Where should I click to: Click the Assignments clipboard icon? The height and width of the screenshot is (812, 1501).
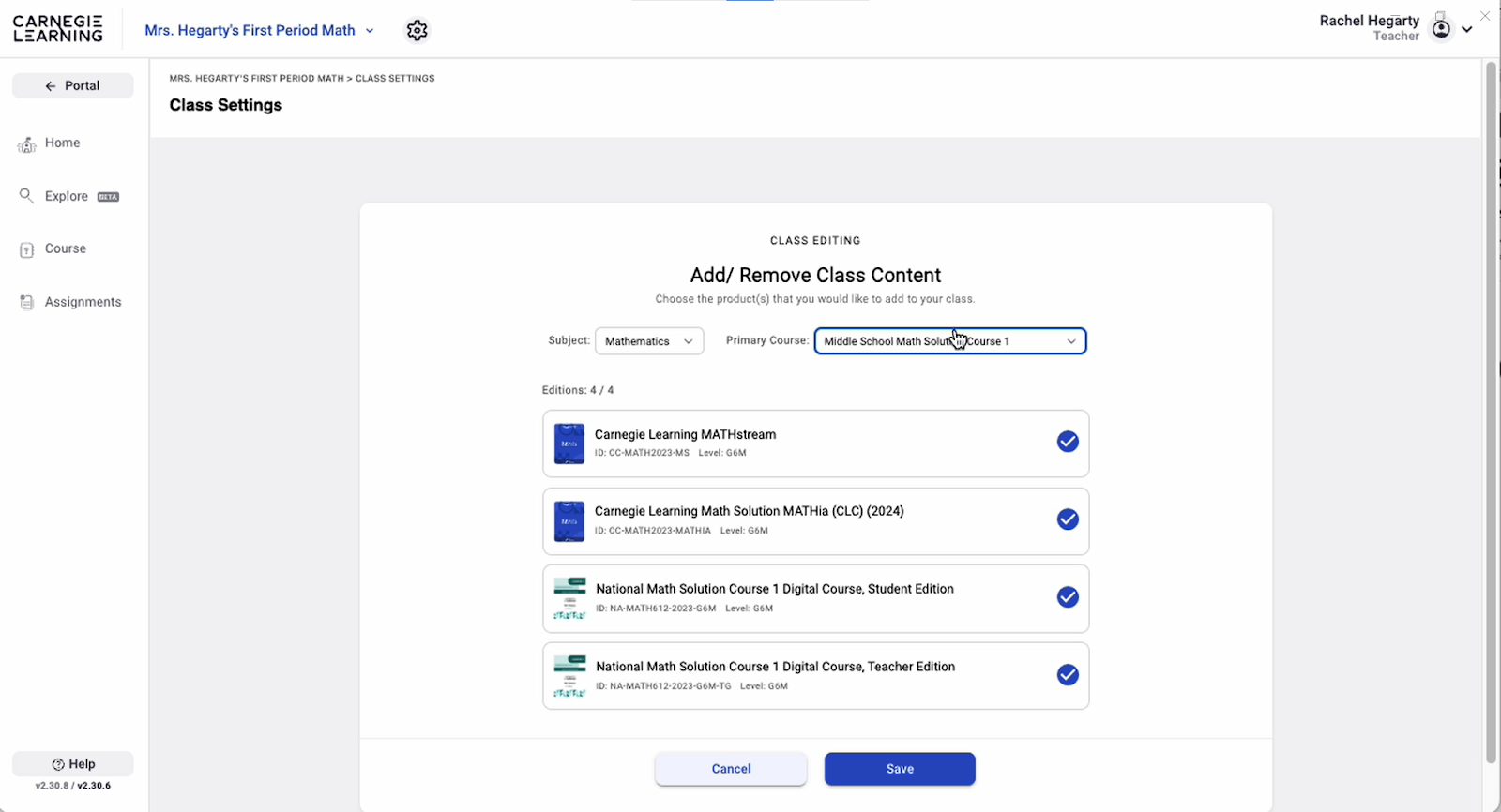(x=27, y=302)
